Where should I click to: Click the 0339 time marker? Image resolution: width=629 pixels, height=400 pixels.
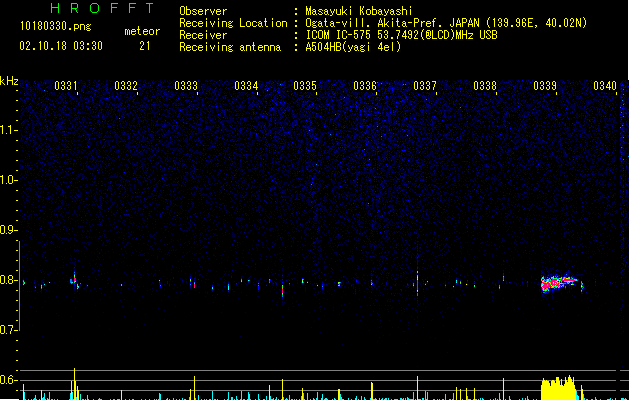tap(545, 86)
